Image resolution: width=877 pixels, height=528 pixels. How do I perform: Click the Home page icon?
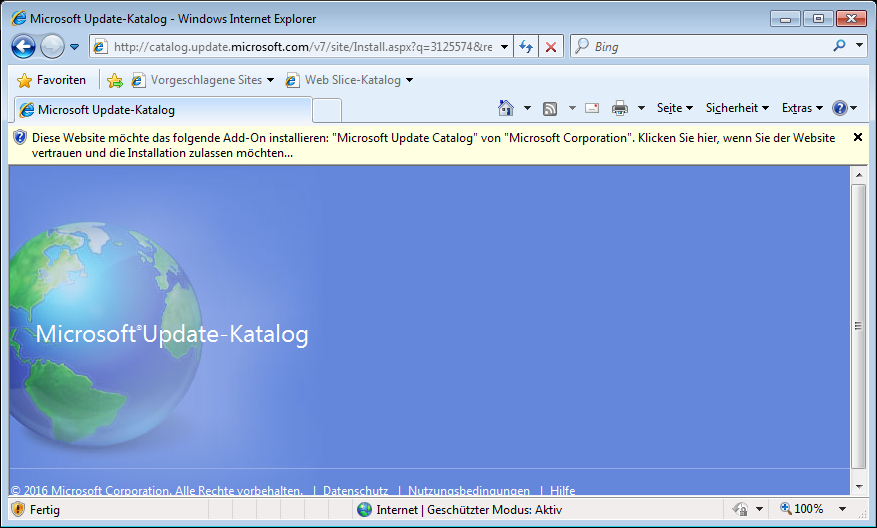506,108
